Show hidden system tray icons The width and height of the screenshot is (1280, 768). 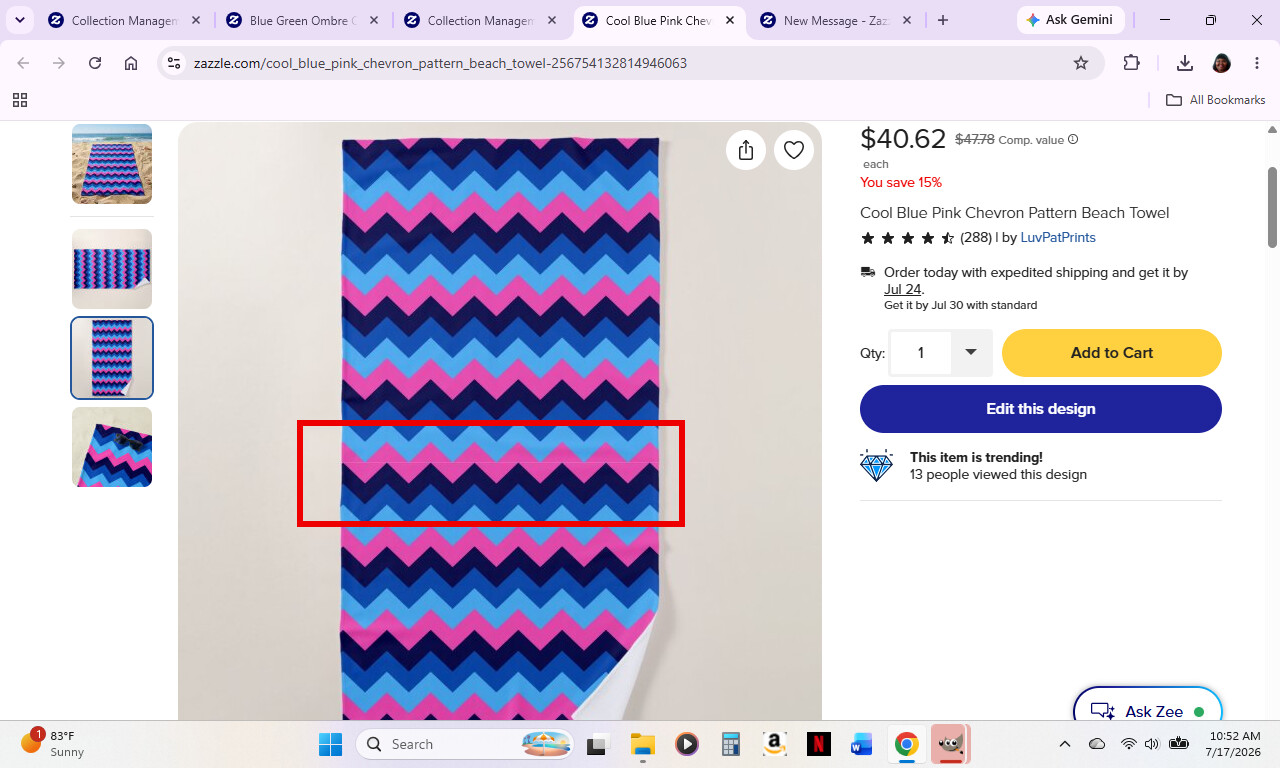tap(1065, 744)
